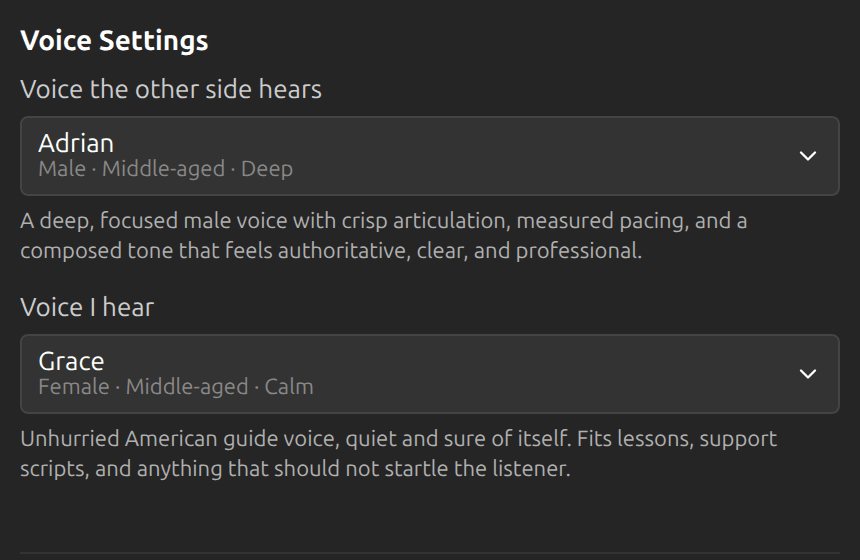Select the Adrian voice name text

(x=76, y=143)
